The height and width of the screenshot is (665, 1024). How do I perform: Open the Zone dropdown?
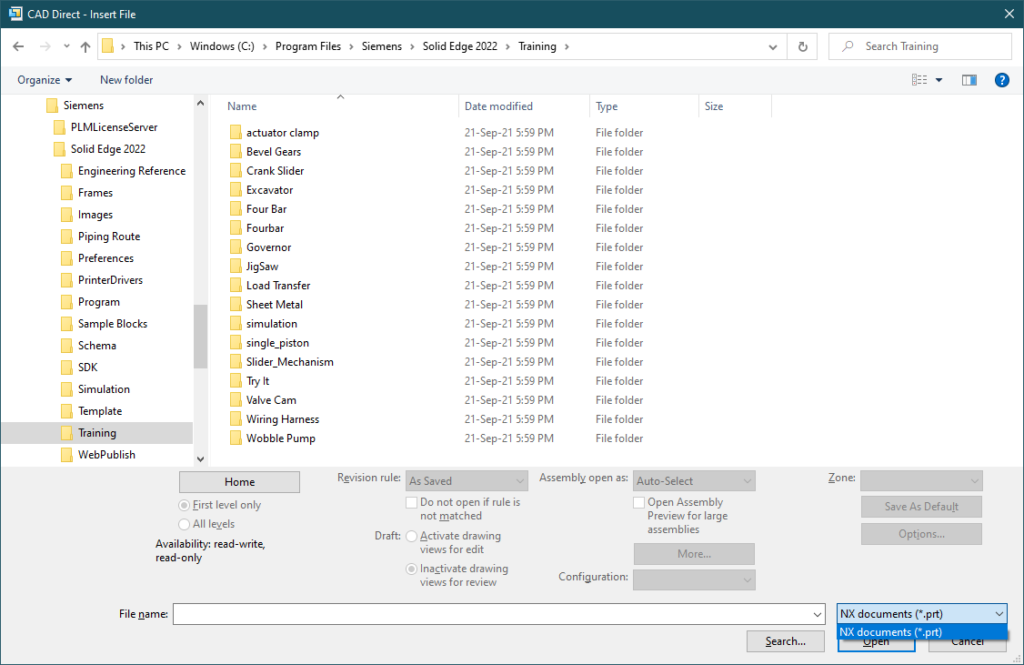coord(921,481)
